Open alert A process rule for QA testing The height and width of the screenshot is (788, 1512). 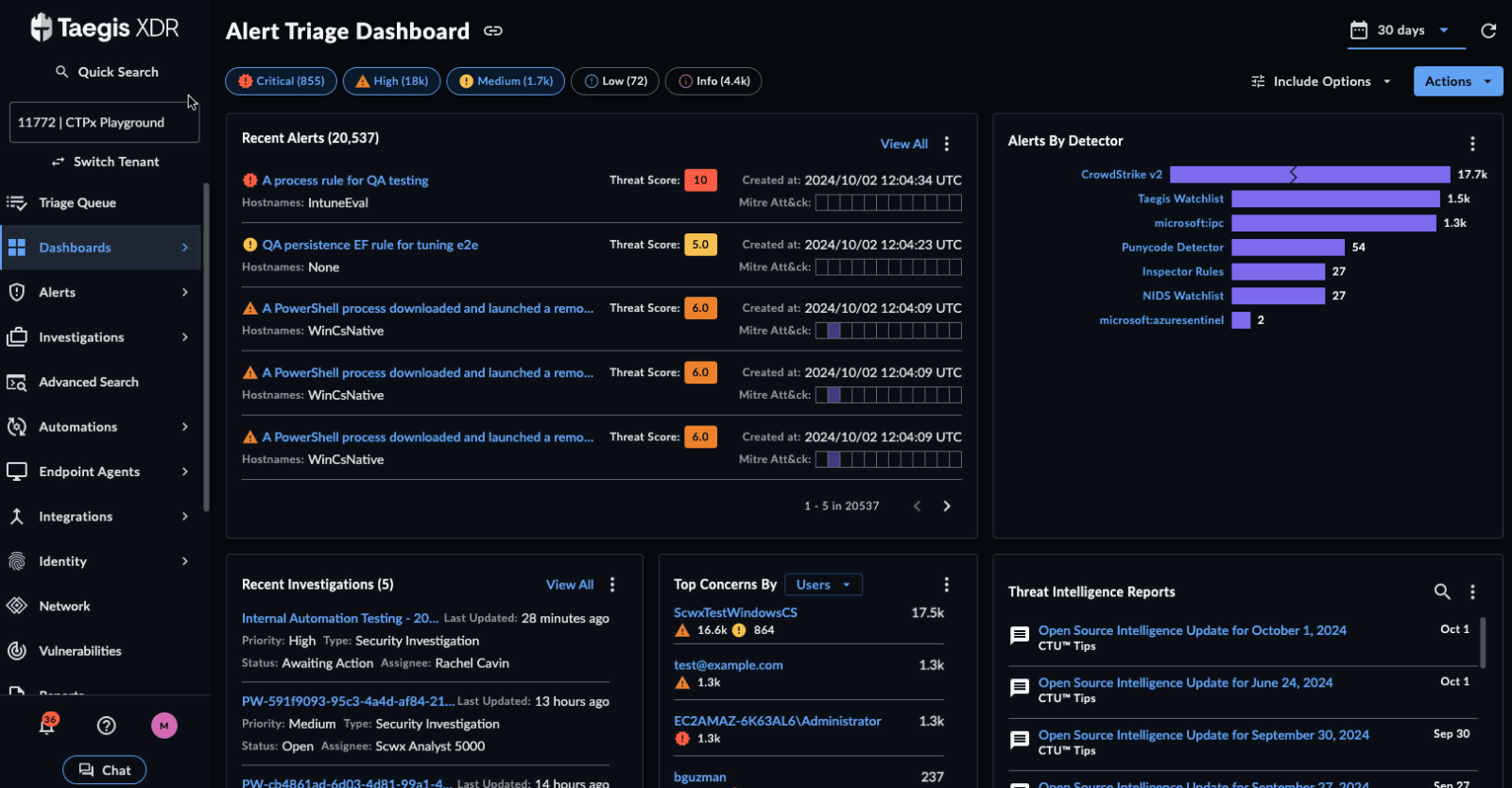[x=345, y=180]
